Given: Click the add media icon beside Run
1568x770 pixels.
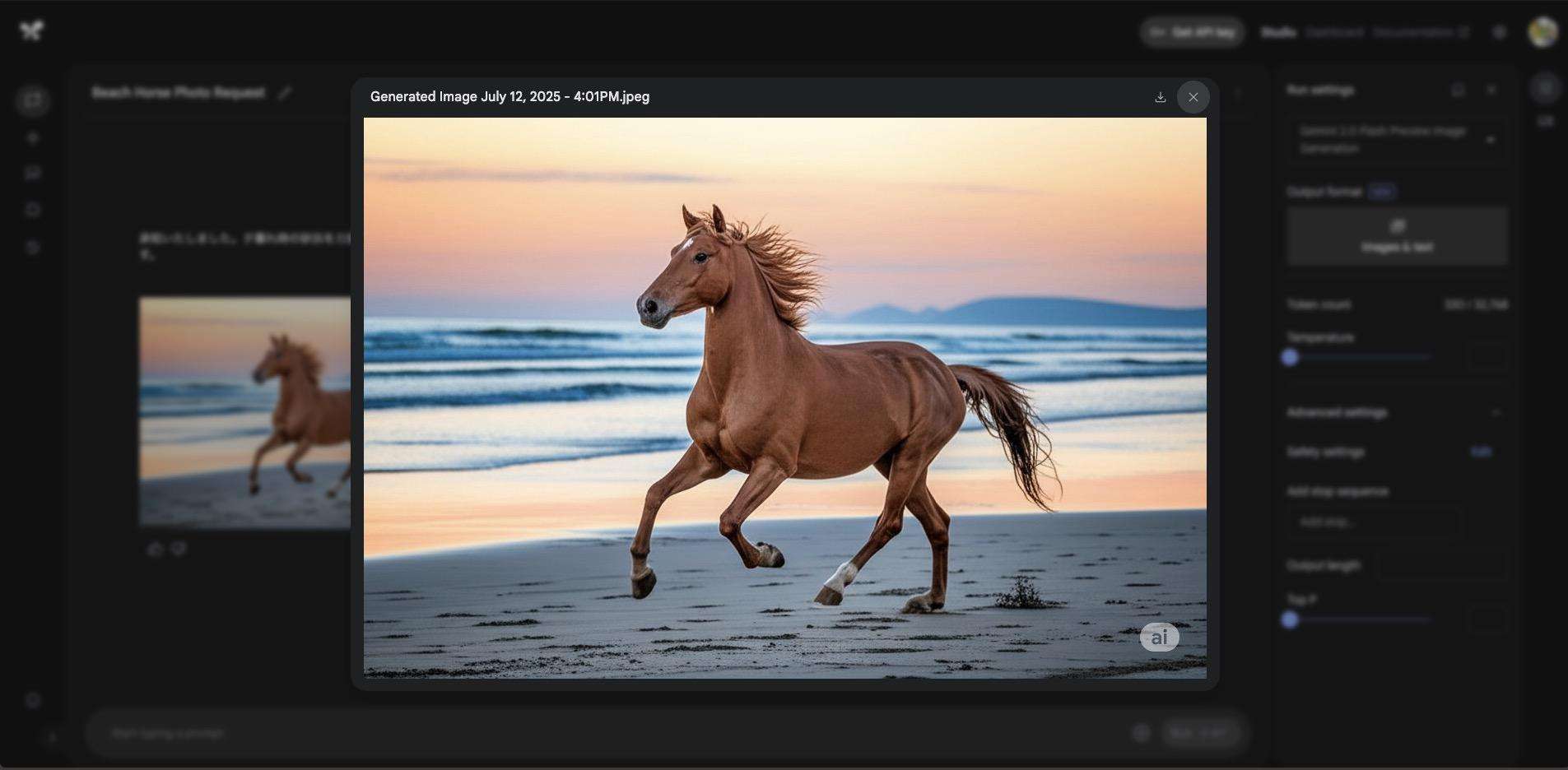Looking at the screenshot, I should pyautogui.click(x=1141, y=732).
